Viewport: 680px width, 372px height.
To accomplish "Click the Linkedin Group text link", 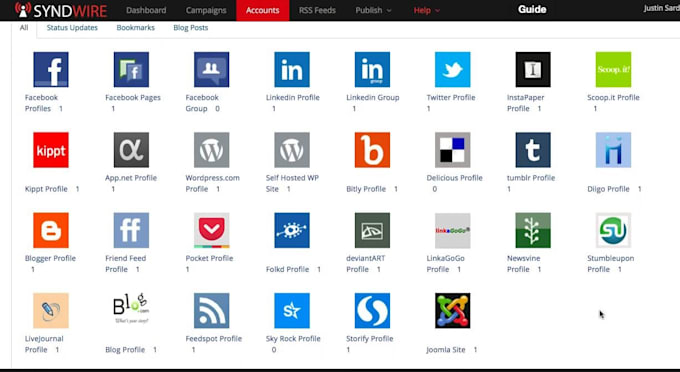I will click(x=373, y=98).
